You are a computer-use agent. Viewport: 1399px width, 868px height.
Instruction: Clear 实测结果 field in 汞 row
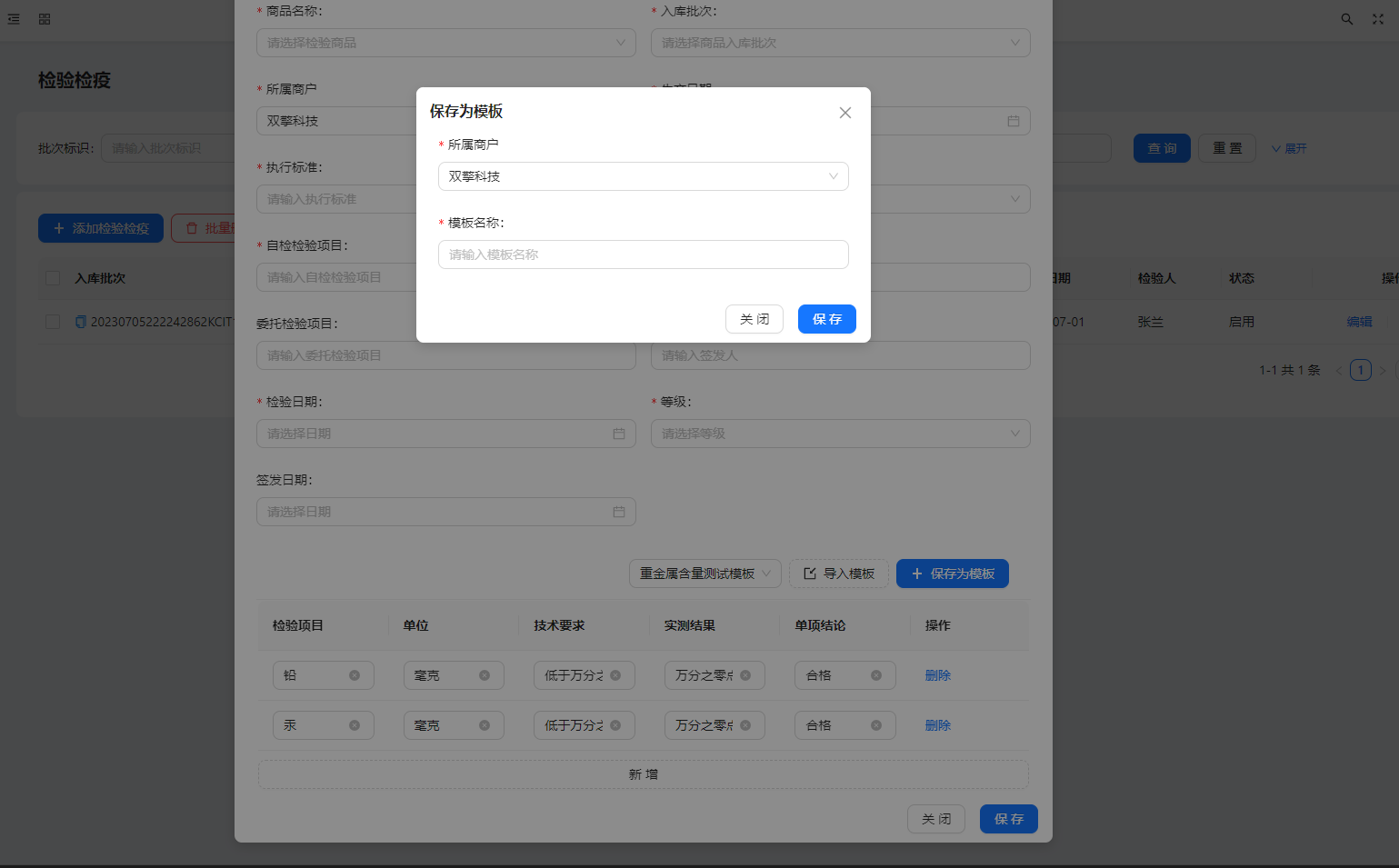[x=745, y=725]
